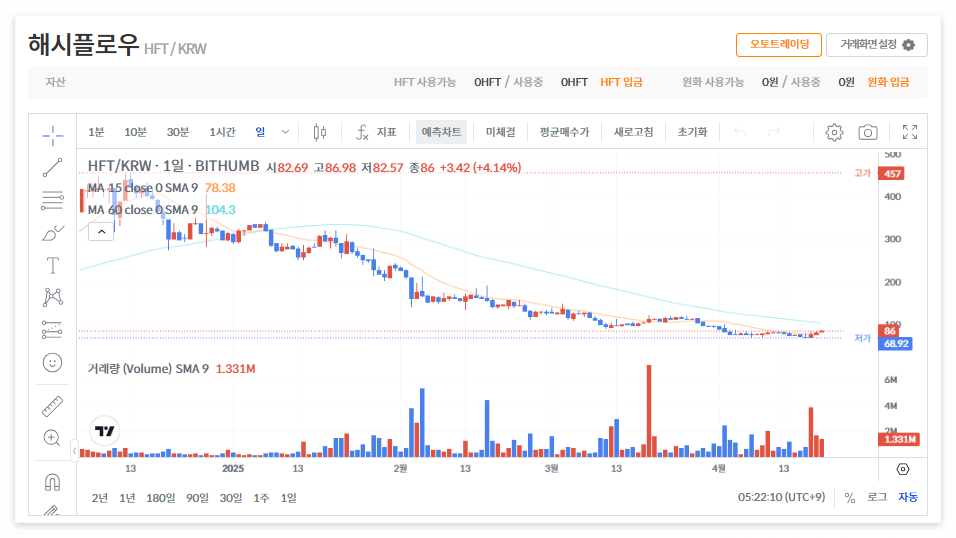The height and width of the screenshot is (538, 956).
Task: Click 초기화 reset chart
Action: pos(692,132)
